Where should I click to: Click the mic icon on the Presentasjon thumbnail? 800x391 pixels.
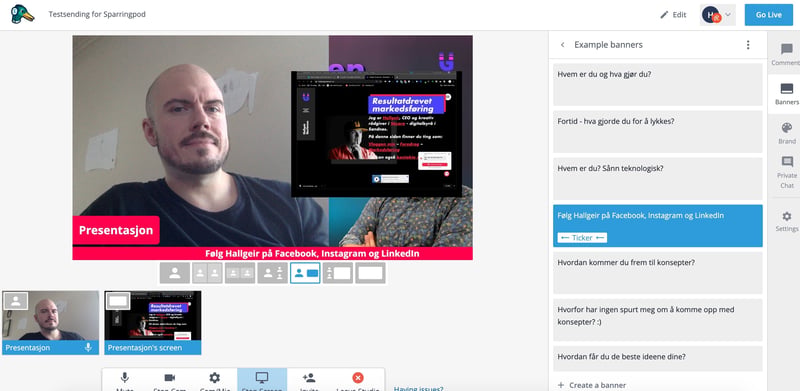[x=88, y=348]
